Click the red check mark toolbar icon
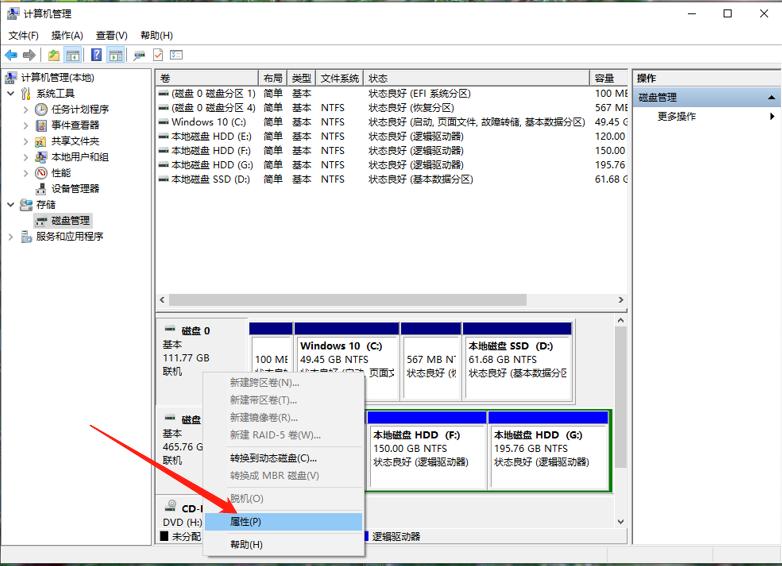This screenshot has width=782, height=566. [158, 55]
